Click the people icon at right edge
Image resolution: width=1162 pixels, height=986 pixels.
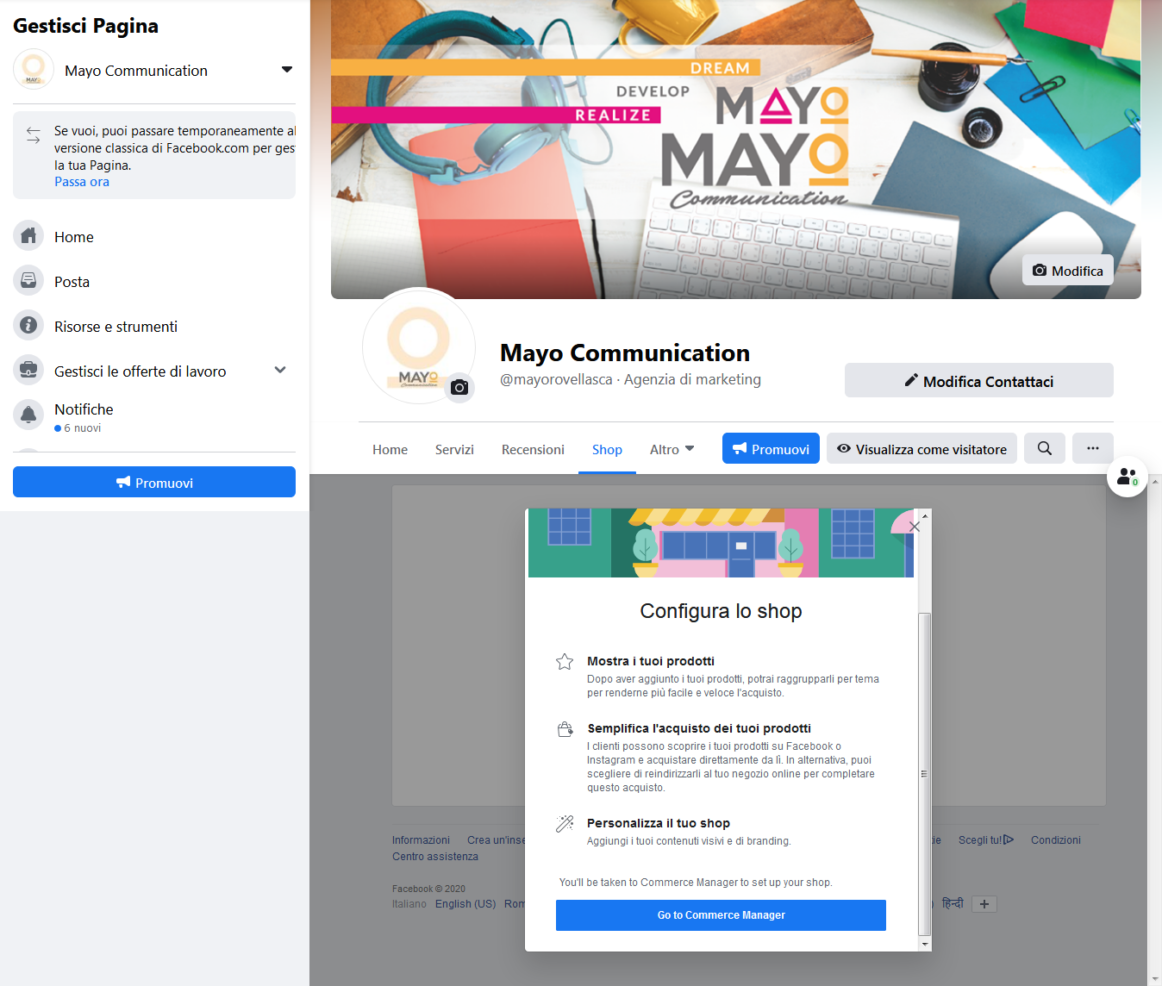coord(1127,477)
